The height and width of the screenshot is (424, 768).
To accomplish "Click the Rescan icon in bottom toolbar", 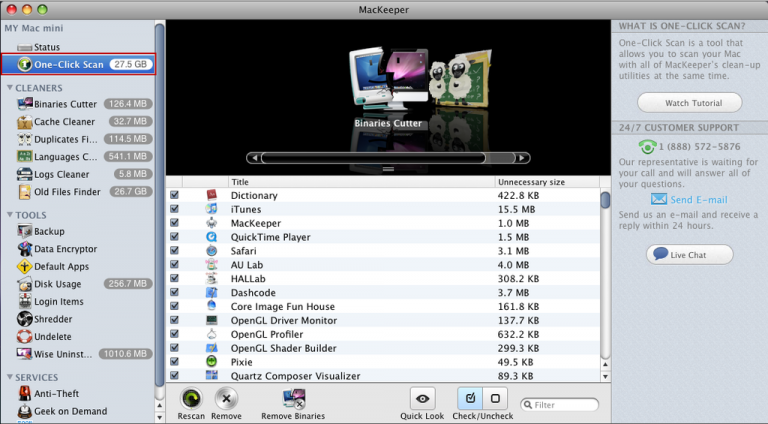I will click(190, 398).
